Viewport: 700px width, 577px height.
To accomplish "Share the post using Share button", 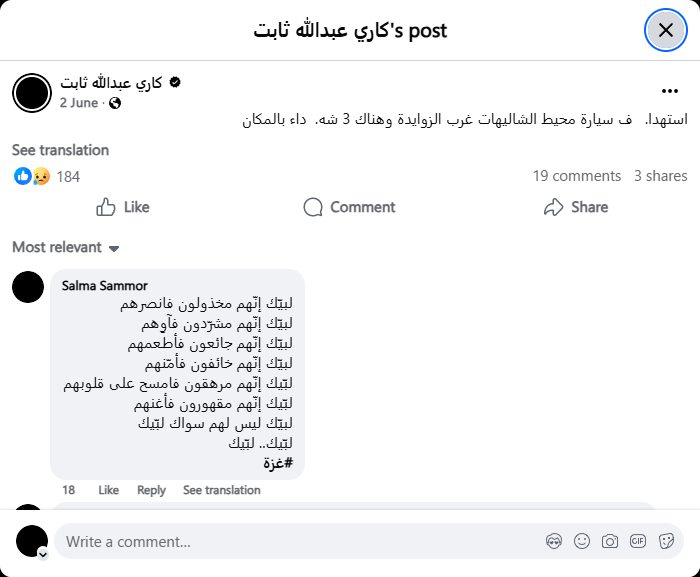I will click(x=576, y=207).
